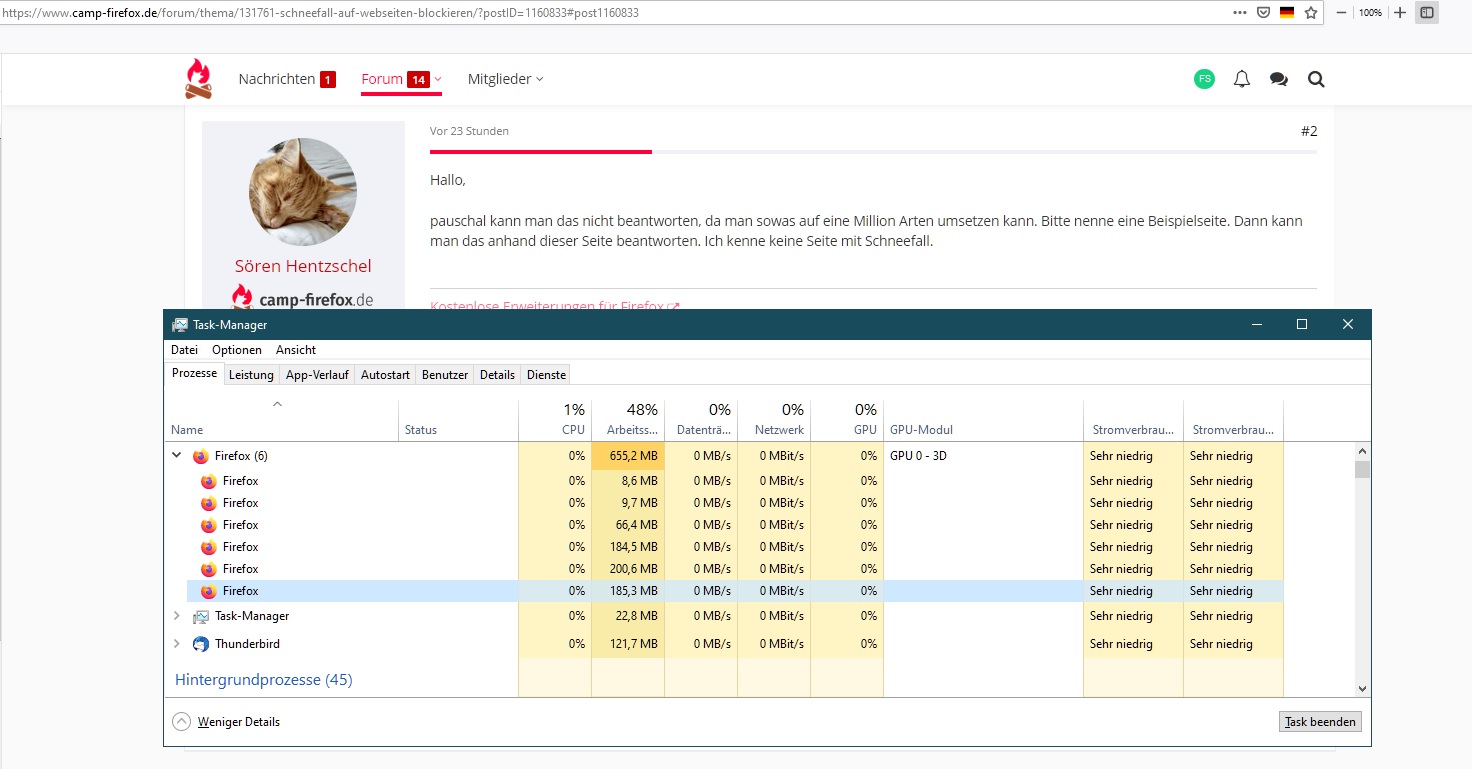
Task: Click the forum search magnifier icon
Action: (x=1316, y=79)
